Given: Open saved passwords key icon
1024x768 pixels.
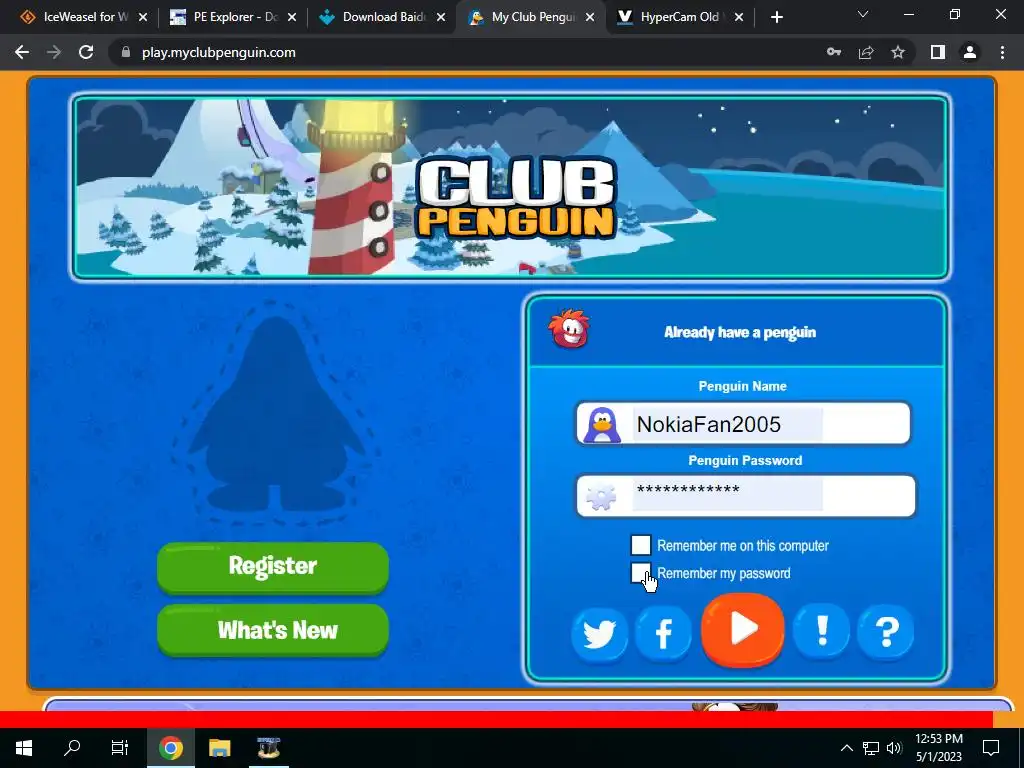Looking at the screenshot, I should click(834, 52).
